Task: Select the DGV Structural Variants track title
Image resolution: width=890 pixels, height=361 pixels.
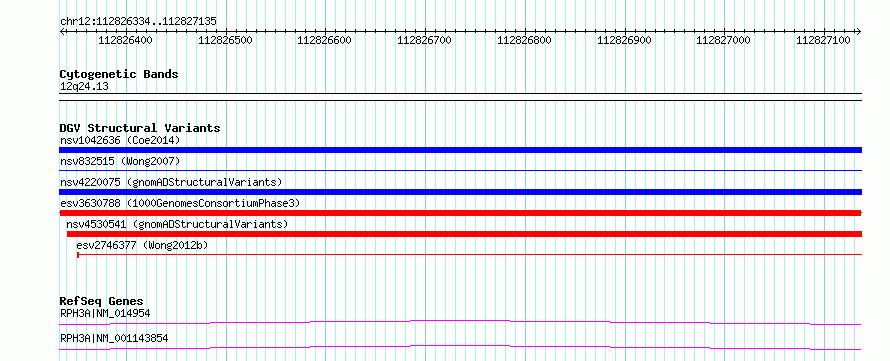Action: tap(140, 128)
